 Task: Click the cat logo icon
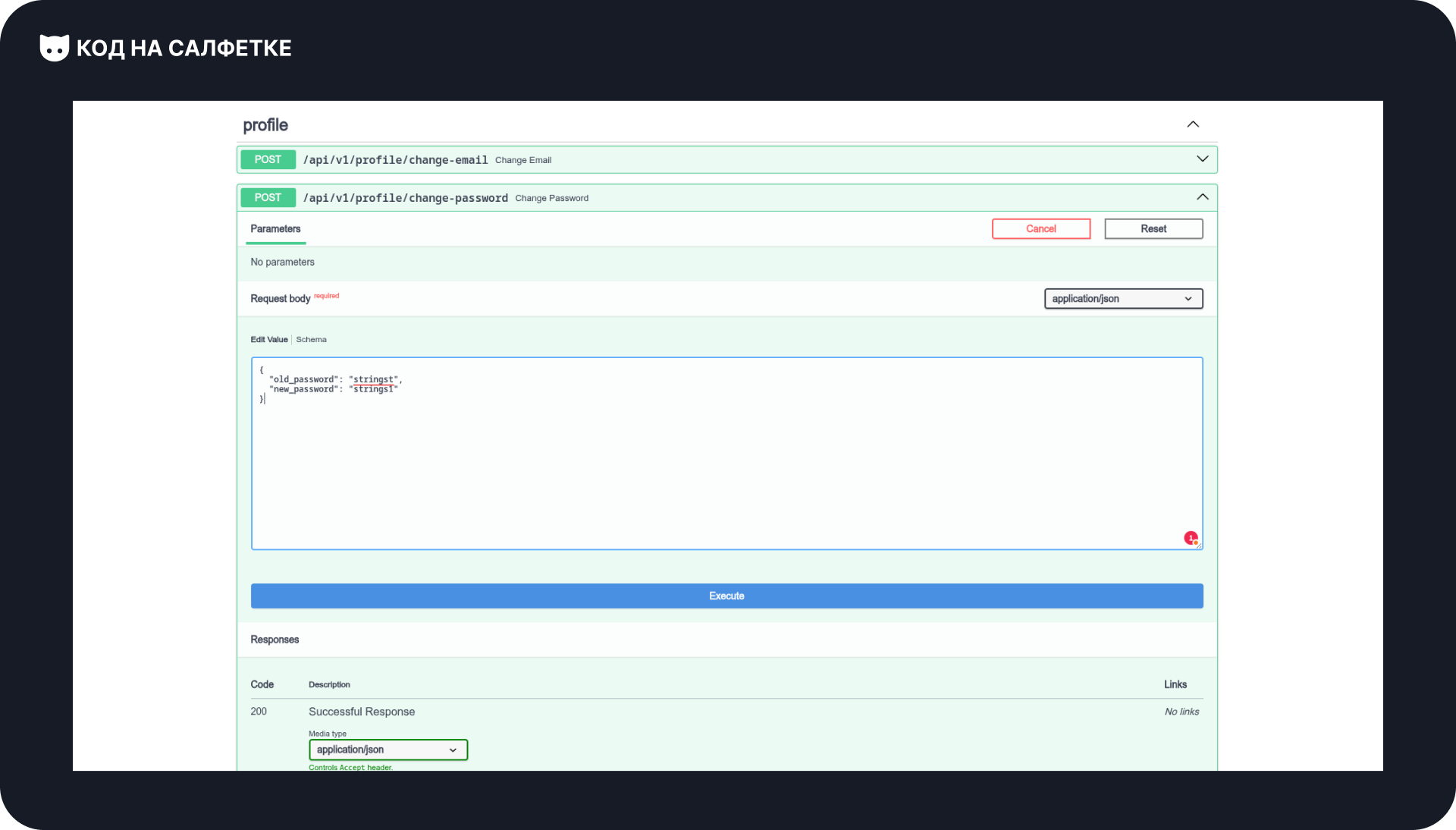click(55, 48)
